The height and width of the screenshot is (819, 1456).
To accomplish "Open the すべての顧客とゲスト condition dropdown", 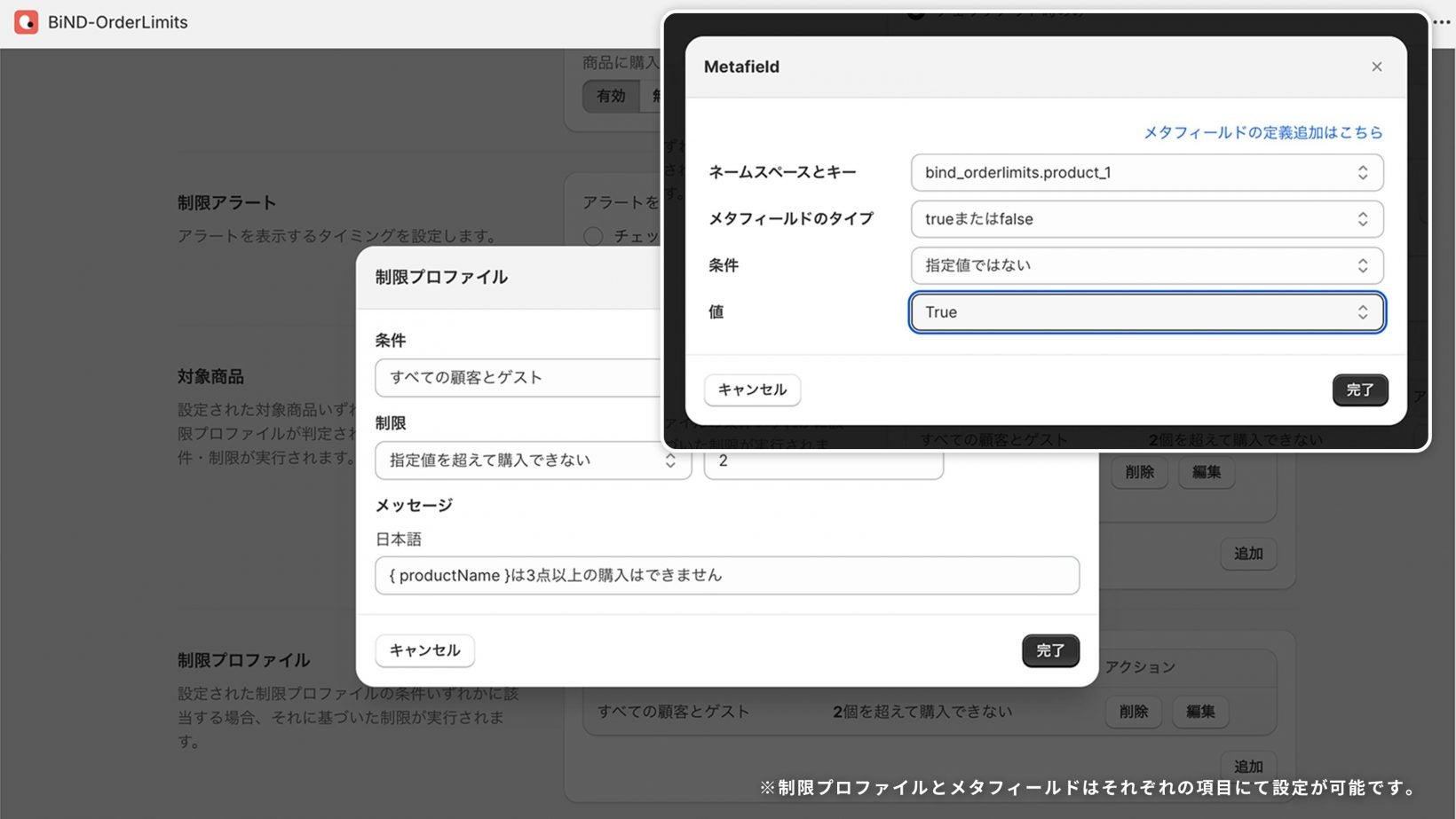I will [518, 377].
